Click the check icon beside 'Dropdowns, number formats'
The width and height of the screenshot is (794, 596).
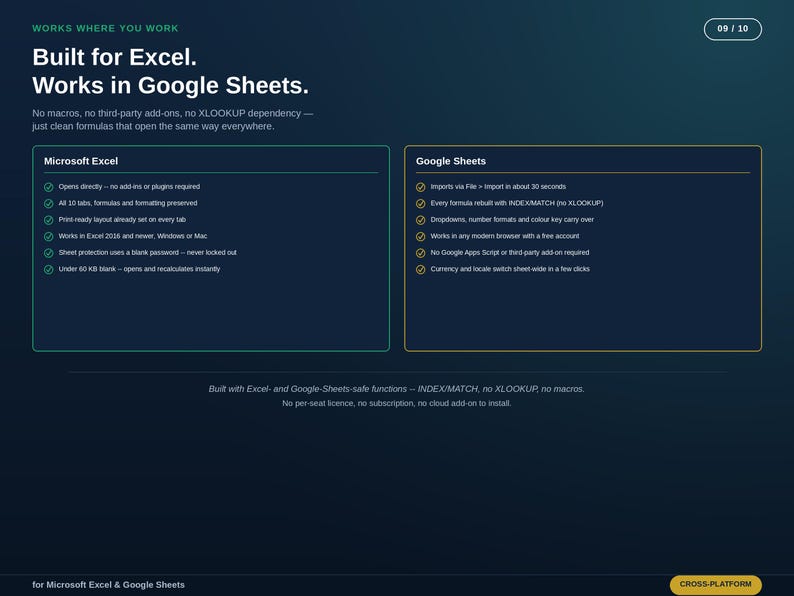point(420,220)
